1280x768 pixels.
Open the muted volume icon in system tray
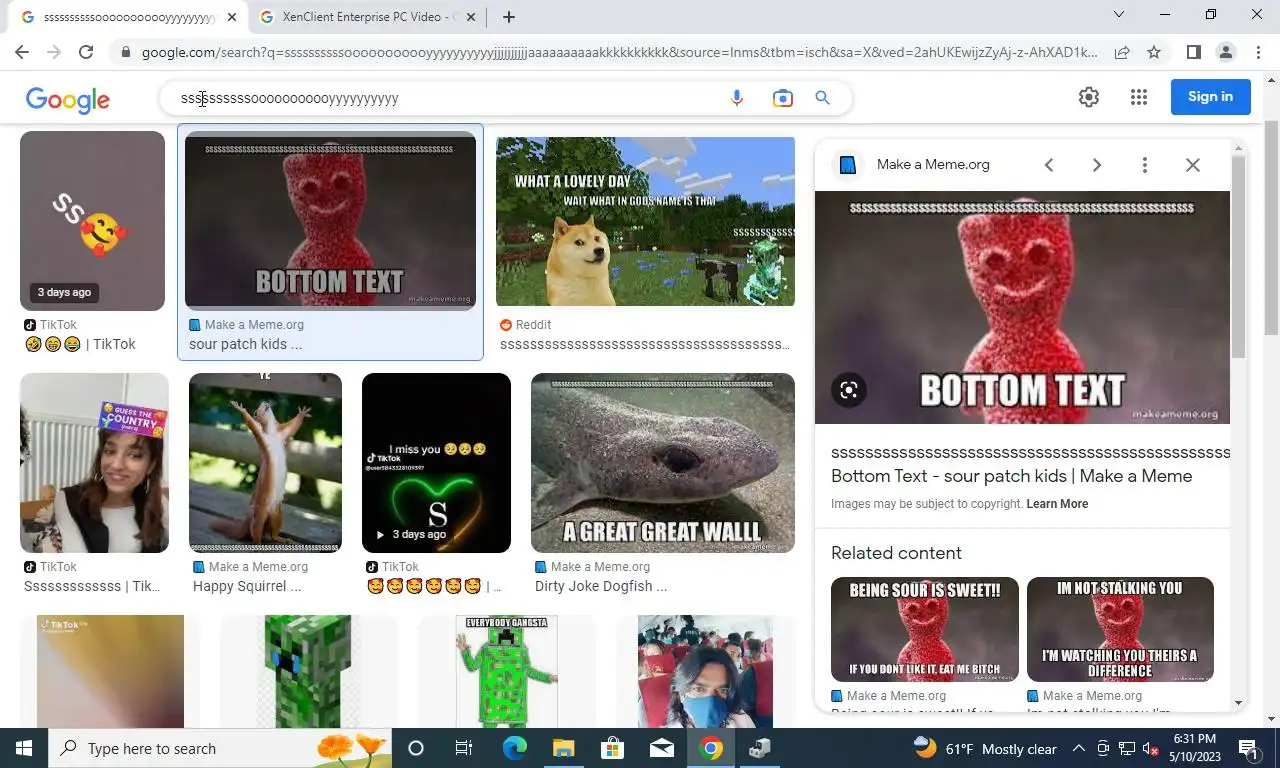pyautogui.click(x=1150, y=748)
